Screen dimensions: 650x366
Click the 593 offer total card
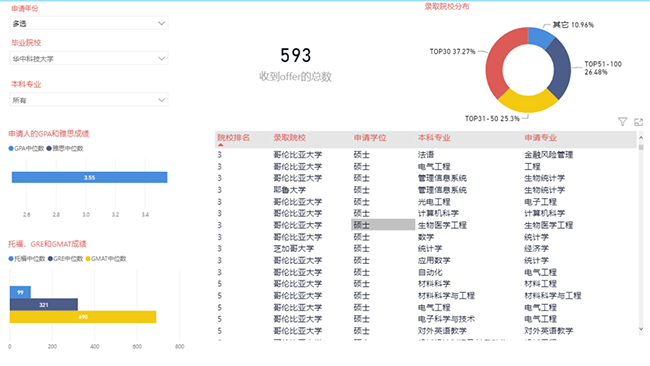[296, 64]
